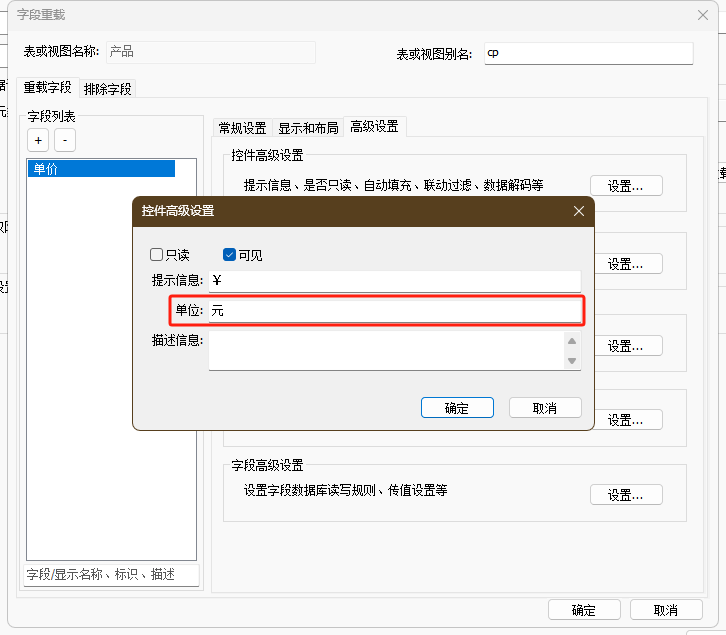This screenshot has height=635, width=726.
Task: Click the up arrow in 描述信息 scrollbar
Action: pyautogui.click(x=572, y=342)
